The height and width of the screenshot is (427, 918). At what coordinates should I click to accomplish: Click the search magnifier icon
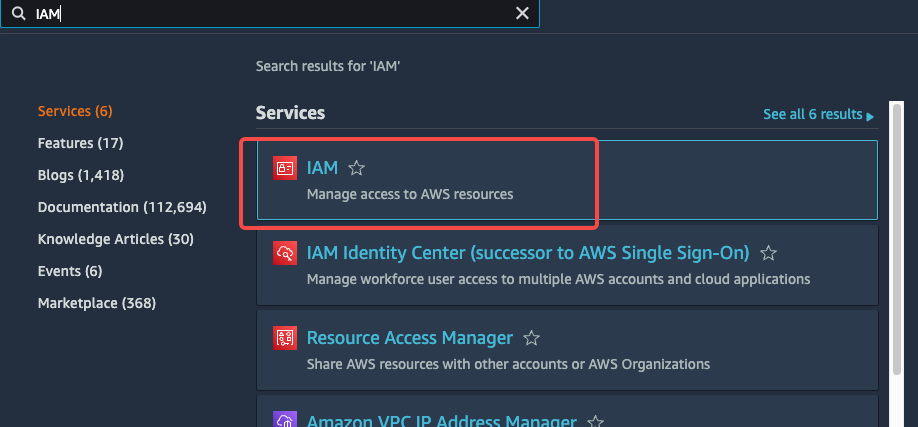click(x=19, y=13)
